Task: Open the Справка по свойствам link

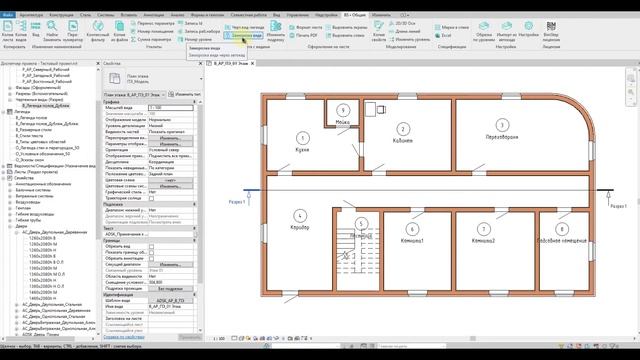Action: point(124,337)
